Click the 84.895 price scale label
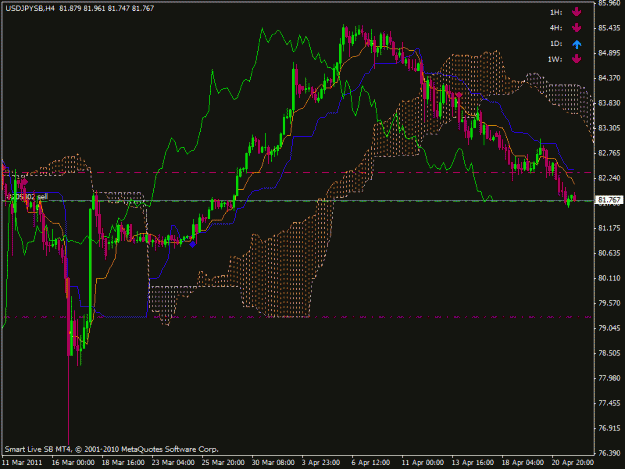Viewport: 625px width, 469px height. pyautogui.click(x=610, y=53)
